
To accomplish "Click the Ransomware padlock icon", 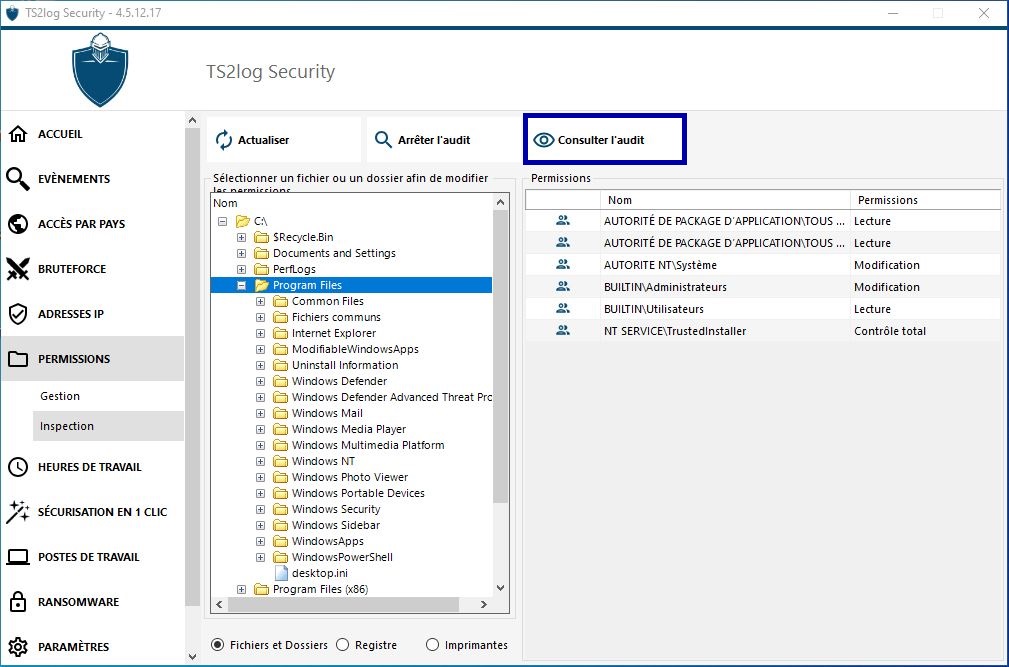I will click(x=18, y=602).
